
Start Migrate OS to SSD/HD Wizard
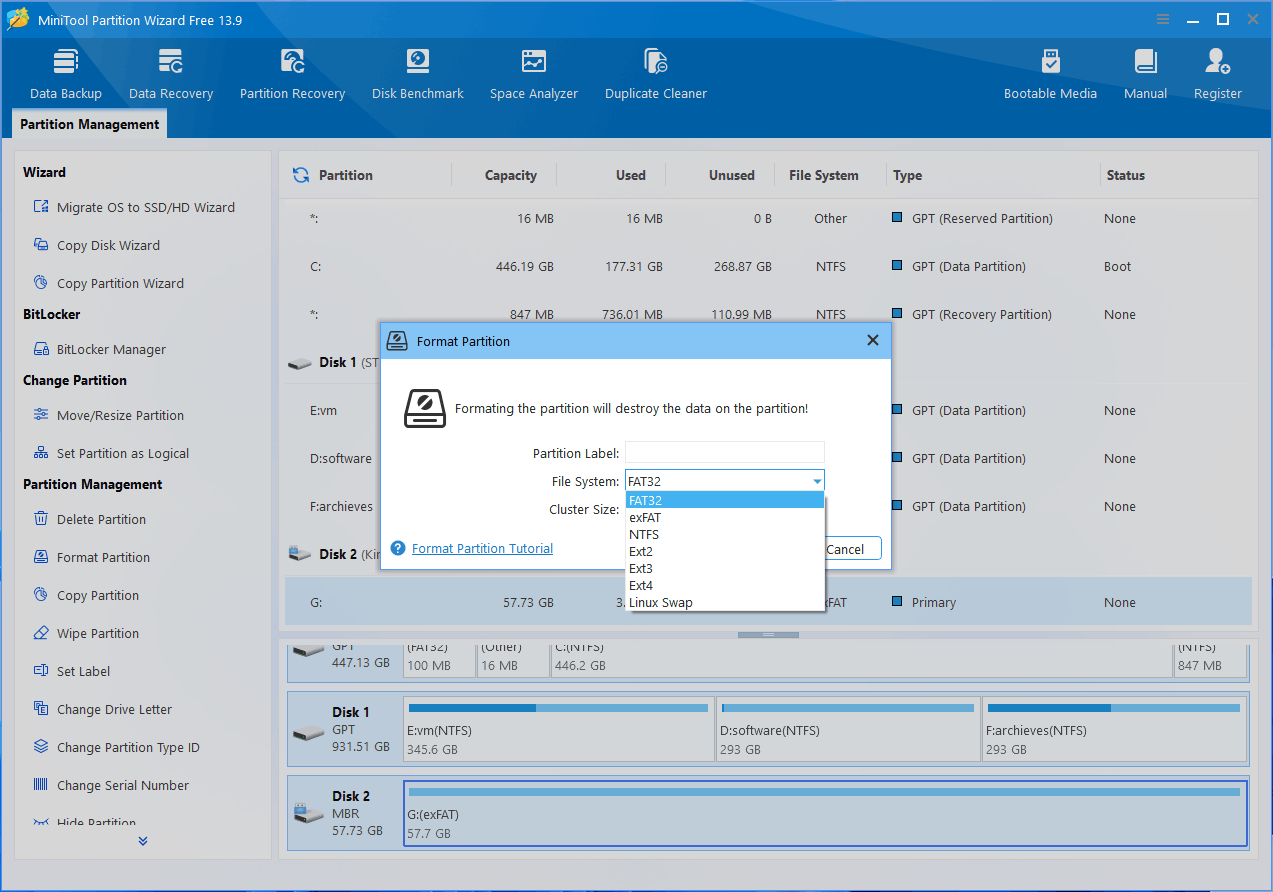(134, 207)
